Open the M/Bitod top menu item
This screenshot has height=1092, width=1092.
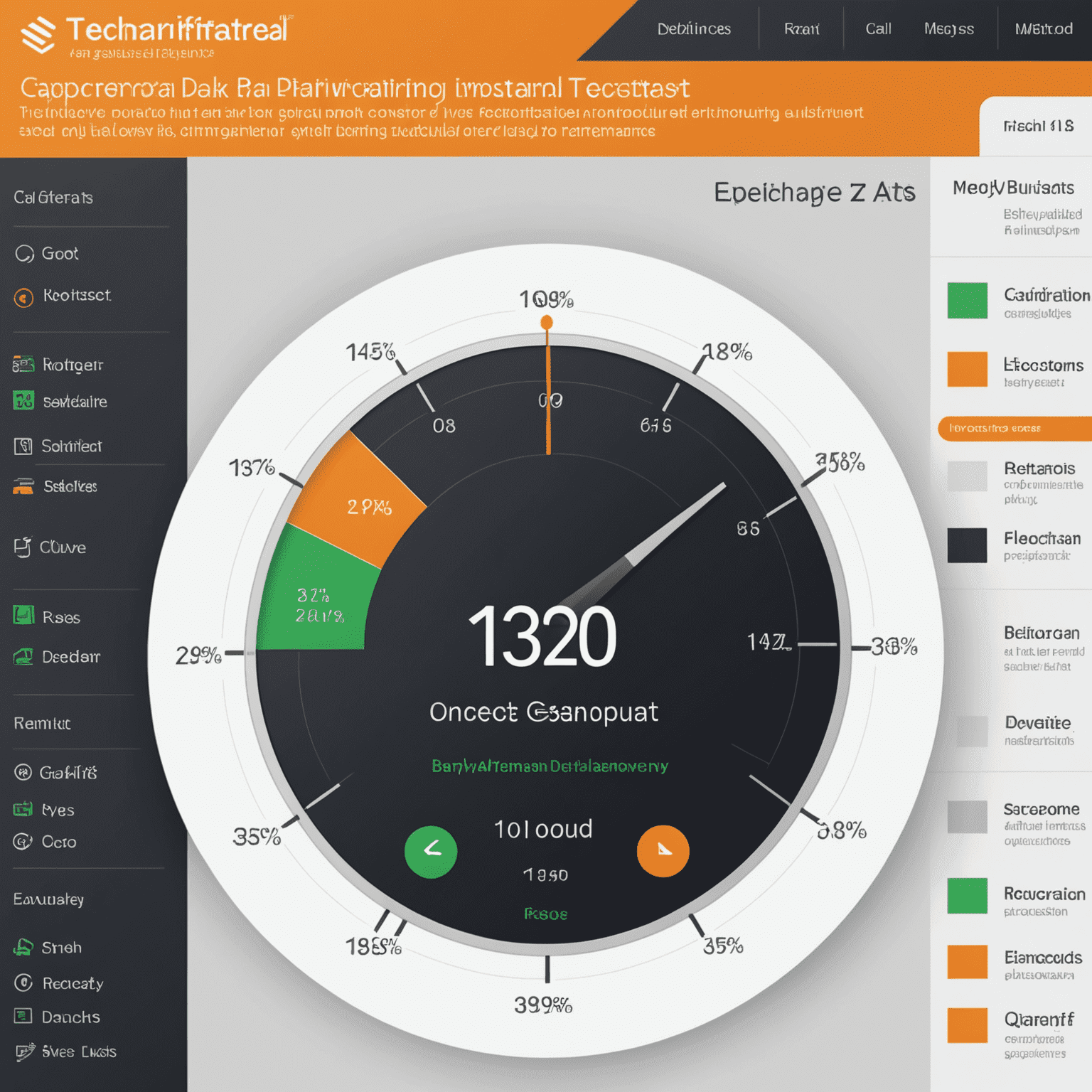coord(1044,29)
